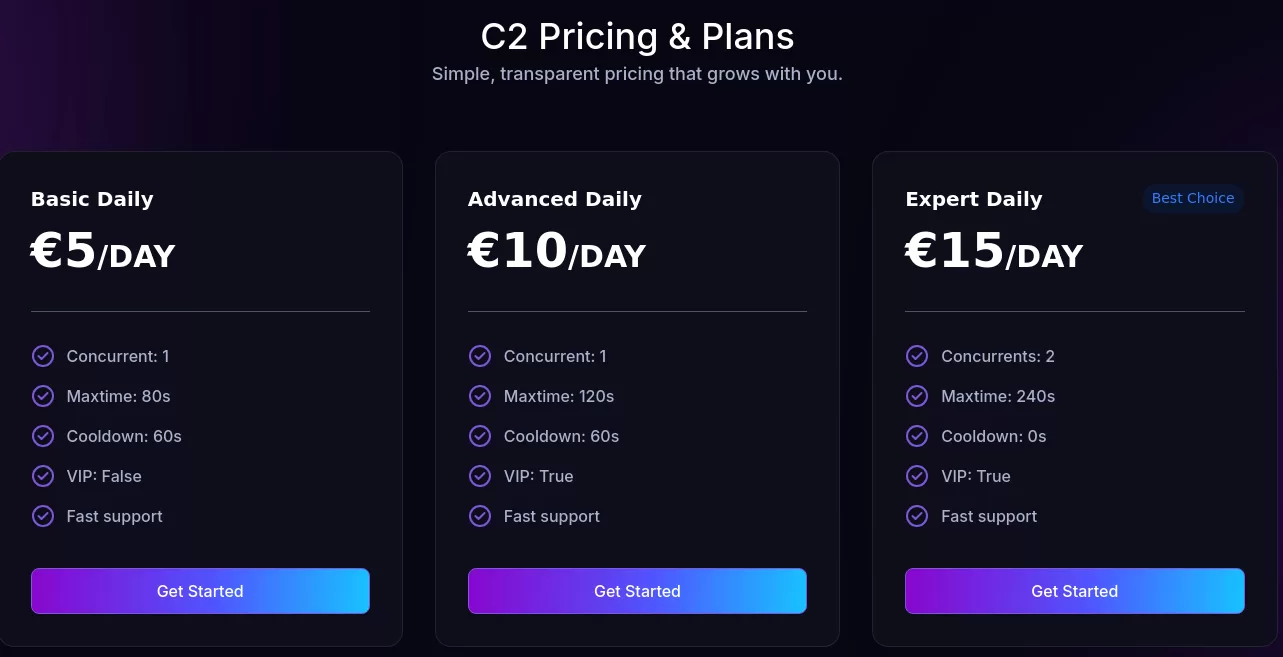Click the 'C2 Pricing & Plans' page heading
Screen dimensions: 1283x657
[638, 37]
